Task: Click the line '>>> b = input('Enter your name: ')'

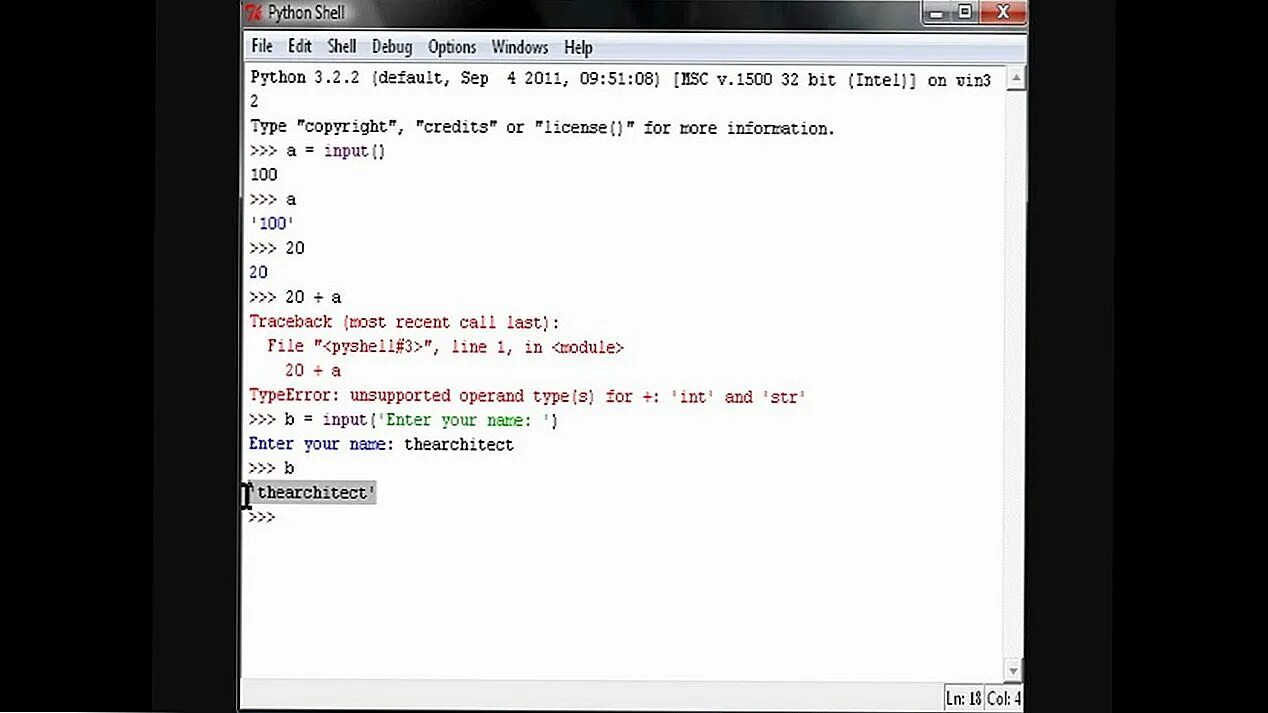Action: coord(404,420)
